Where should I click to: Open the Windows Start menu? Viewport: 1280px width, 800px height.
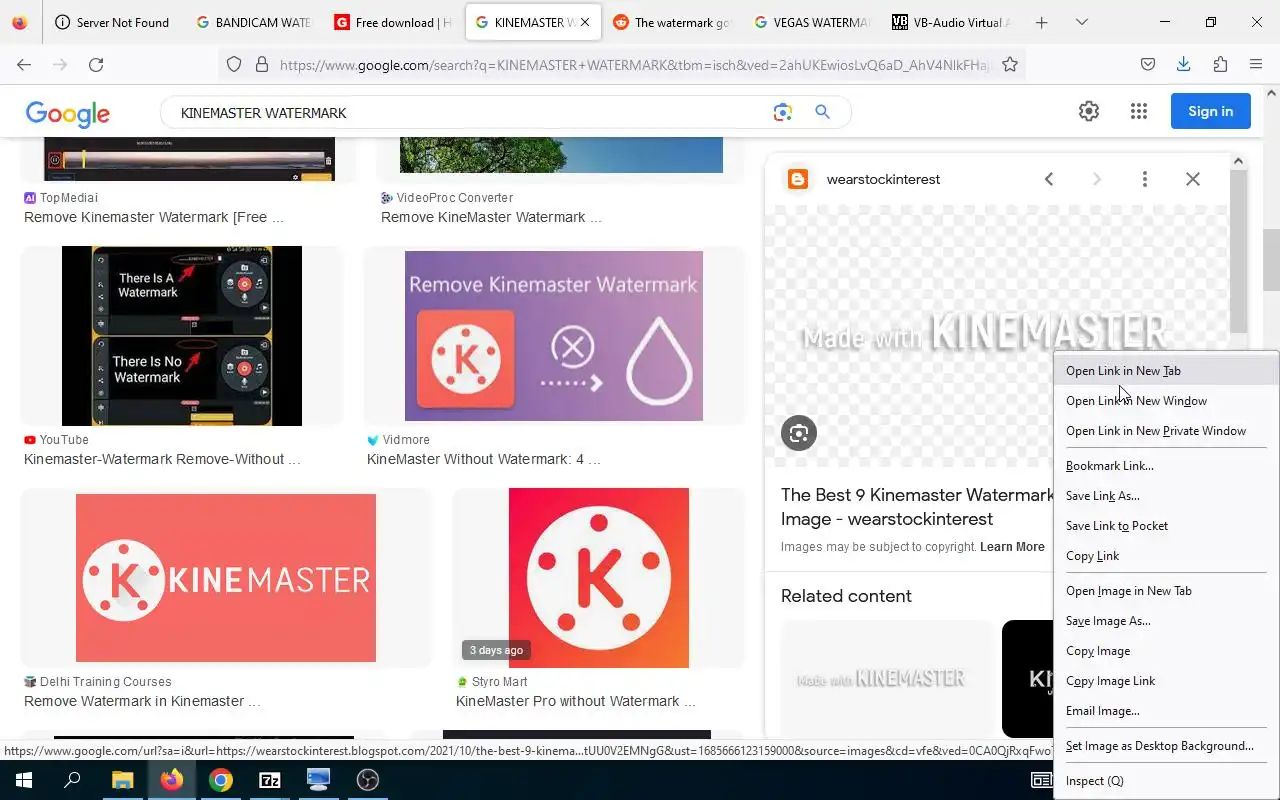click(x=24, y=780)
